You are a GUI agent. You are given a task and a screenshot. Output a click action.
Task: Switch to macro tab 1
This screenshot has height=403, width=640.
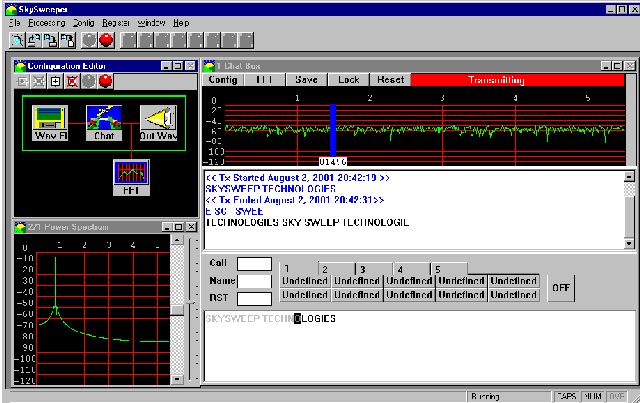(299, 269)
